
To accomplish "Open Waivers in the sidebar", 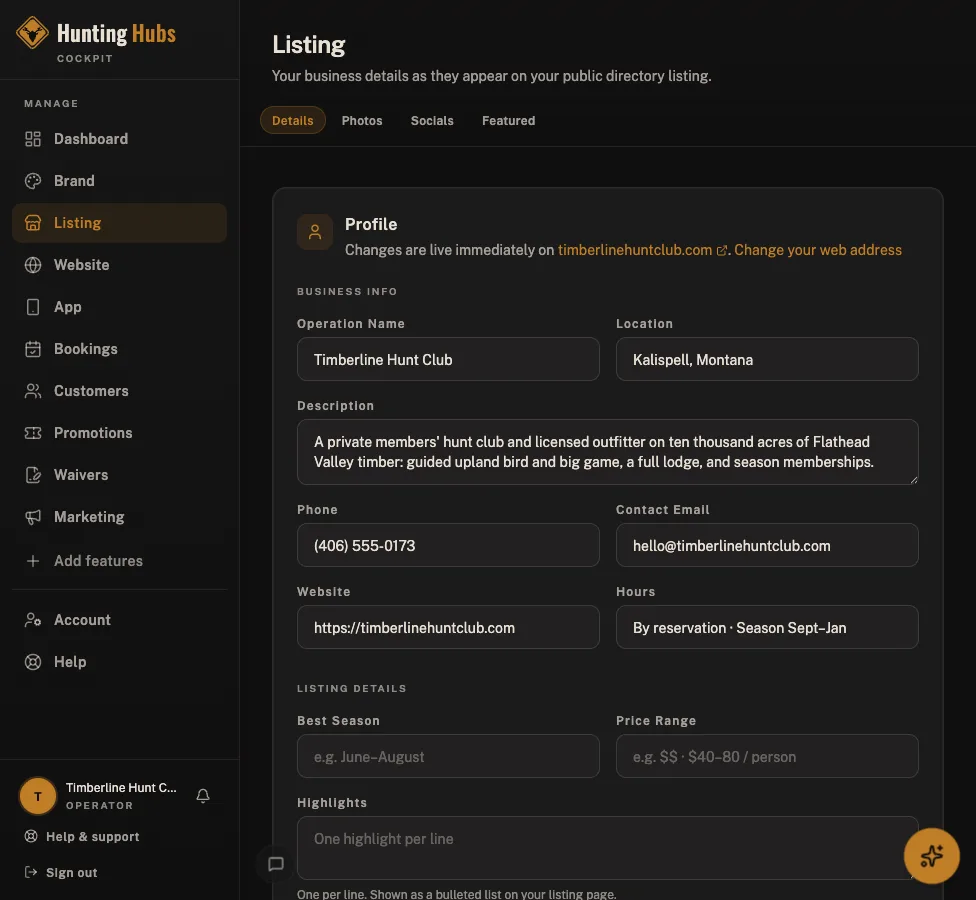I will [x=120, y=475].
